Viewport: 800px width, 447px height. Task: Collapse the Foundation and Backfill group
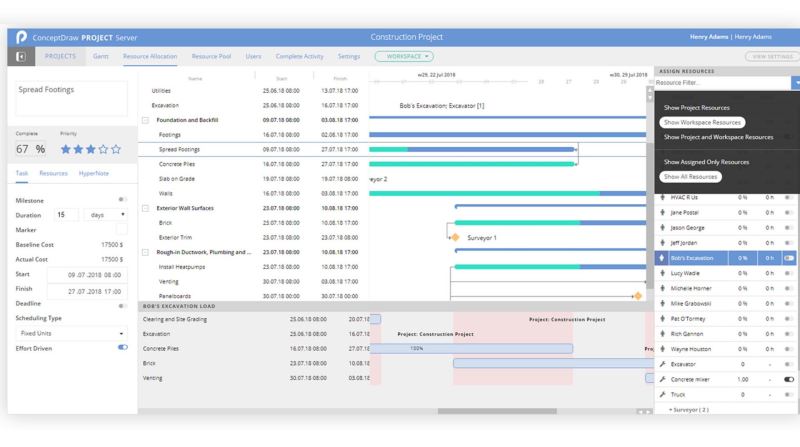pyautogui.click(x=145, y=120)
